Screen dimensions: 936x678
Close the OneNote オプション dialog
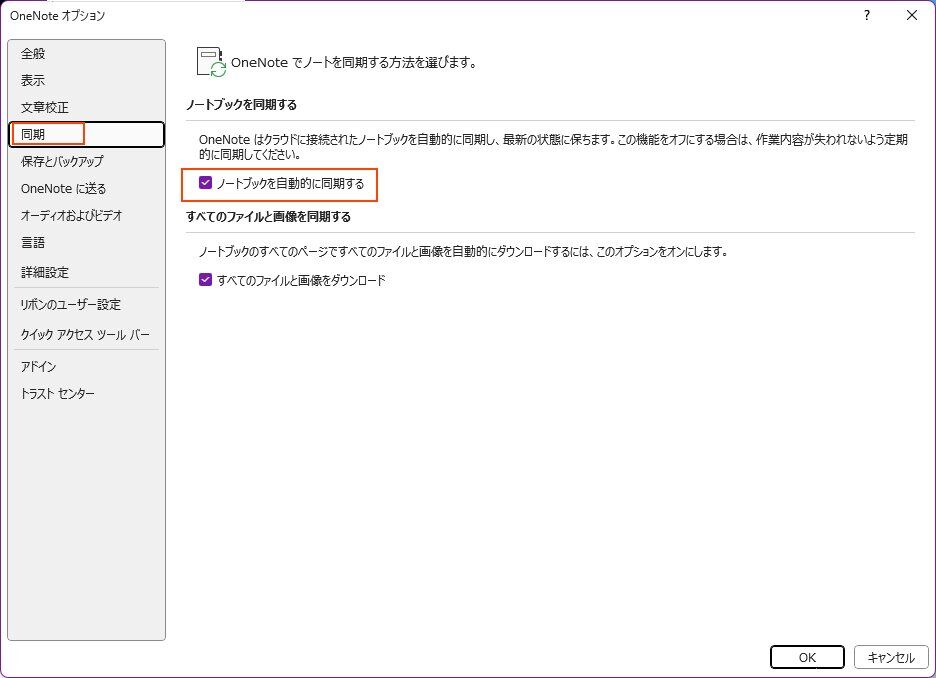click(912, 16)
